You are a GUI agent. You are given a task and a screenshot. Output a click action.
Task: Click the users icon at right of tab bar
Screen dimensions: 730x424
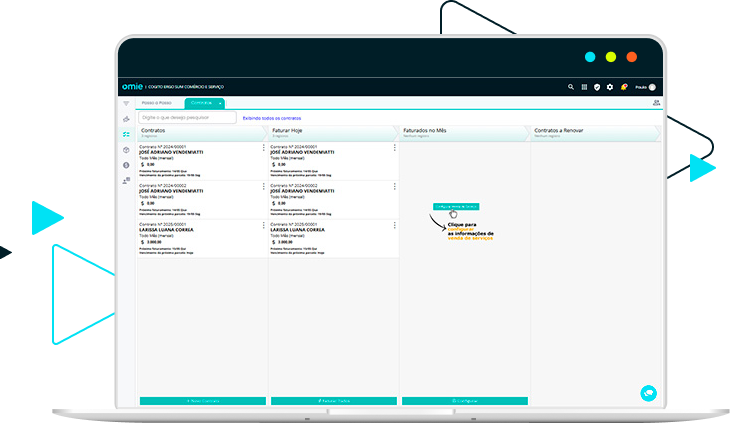point(656,103)
